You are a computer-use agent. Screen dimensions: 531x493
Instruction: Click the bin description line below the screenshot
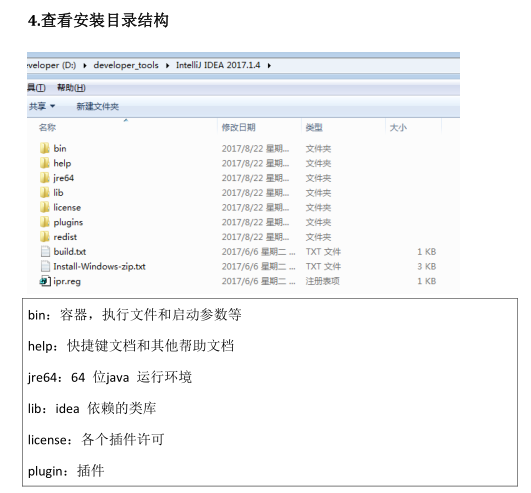coord(135,315)
